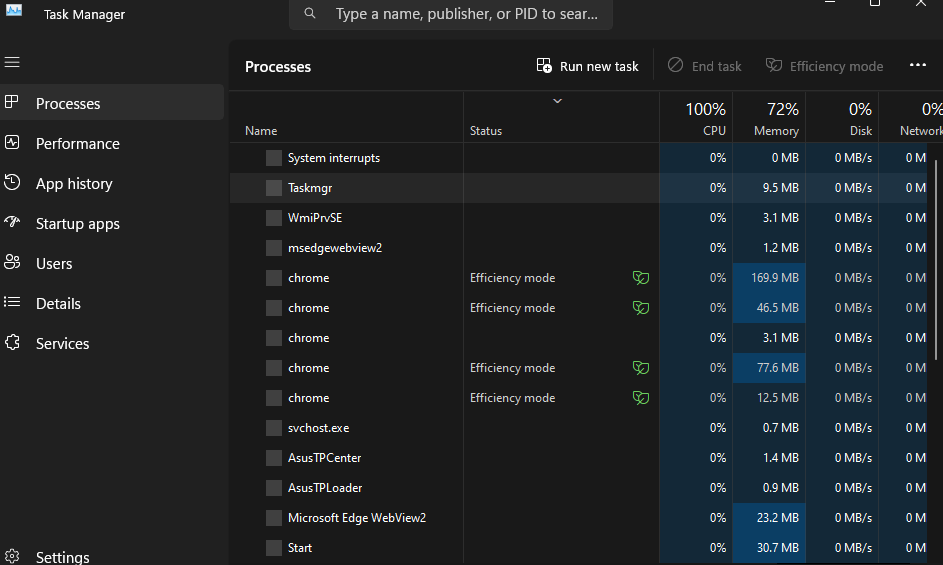Click the Efficiency mode button label
This screenshot has width=943, height=565.
coord(837,66)
